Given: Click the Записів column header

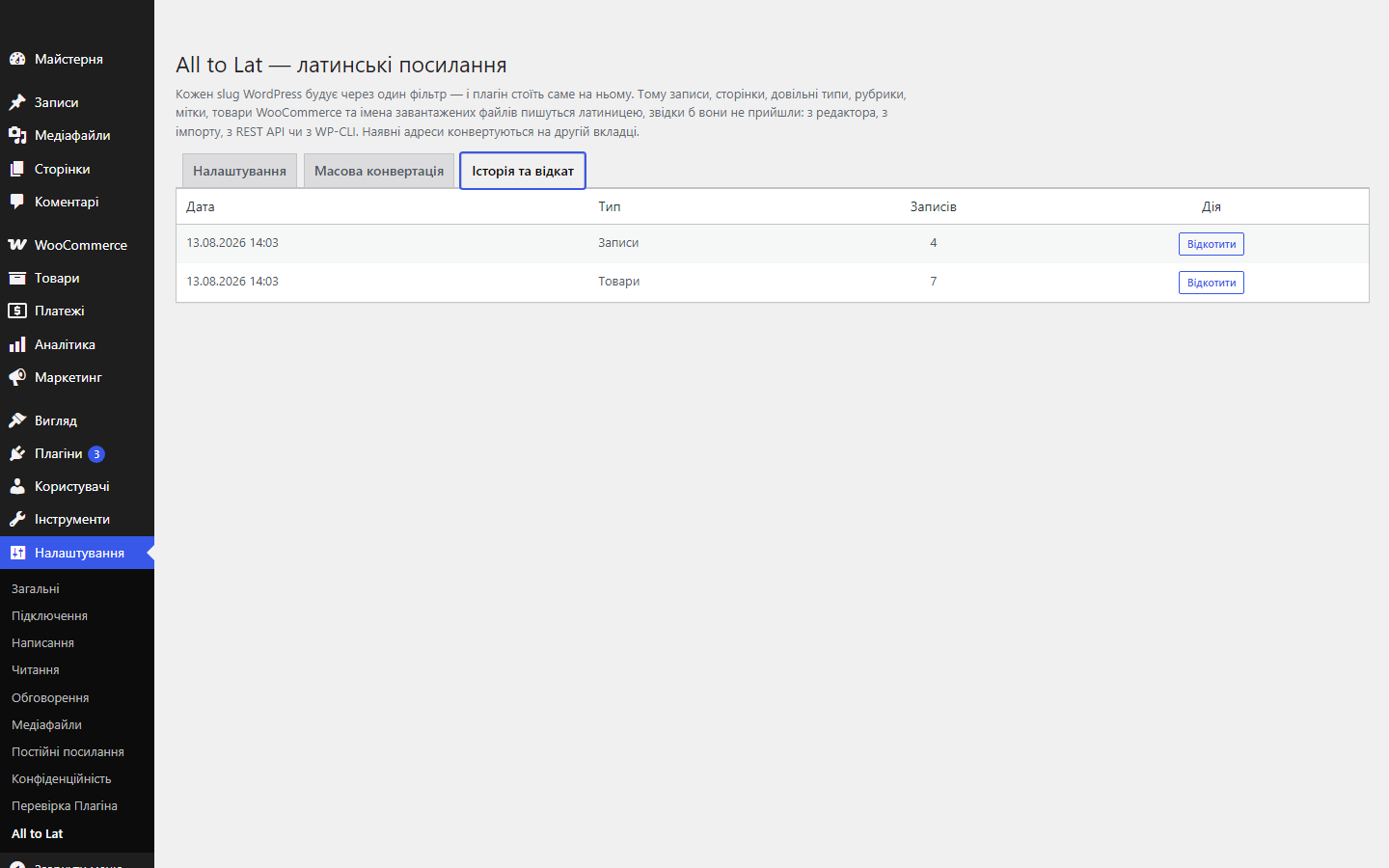Looking at the screenshot, I should [x=934, y=206].
